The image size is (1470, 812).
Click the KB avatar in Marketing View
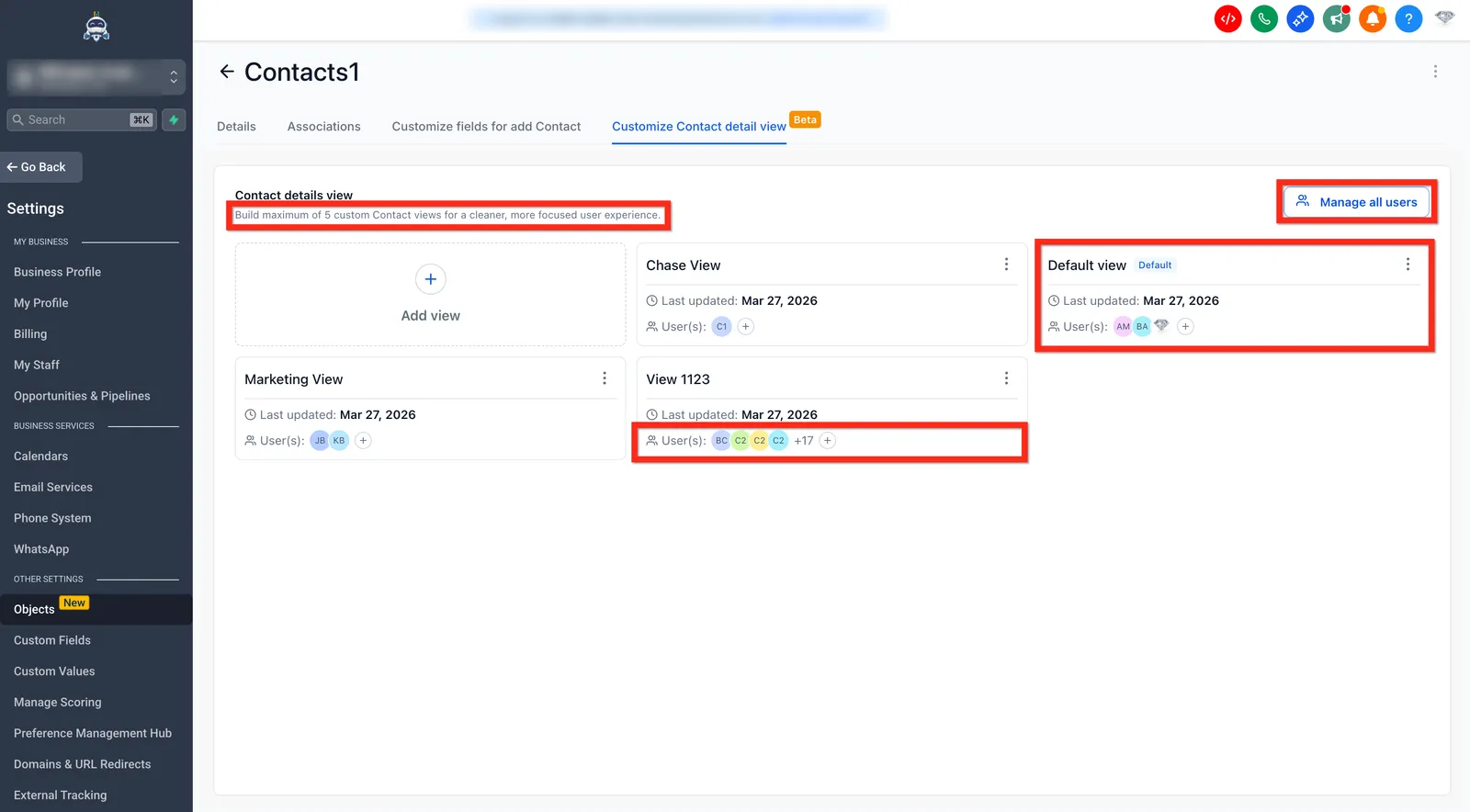coord(339,440)
